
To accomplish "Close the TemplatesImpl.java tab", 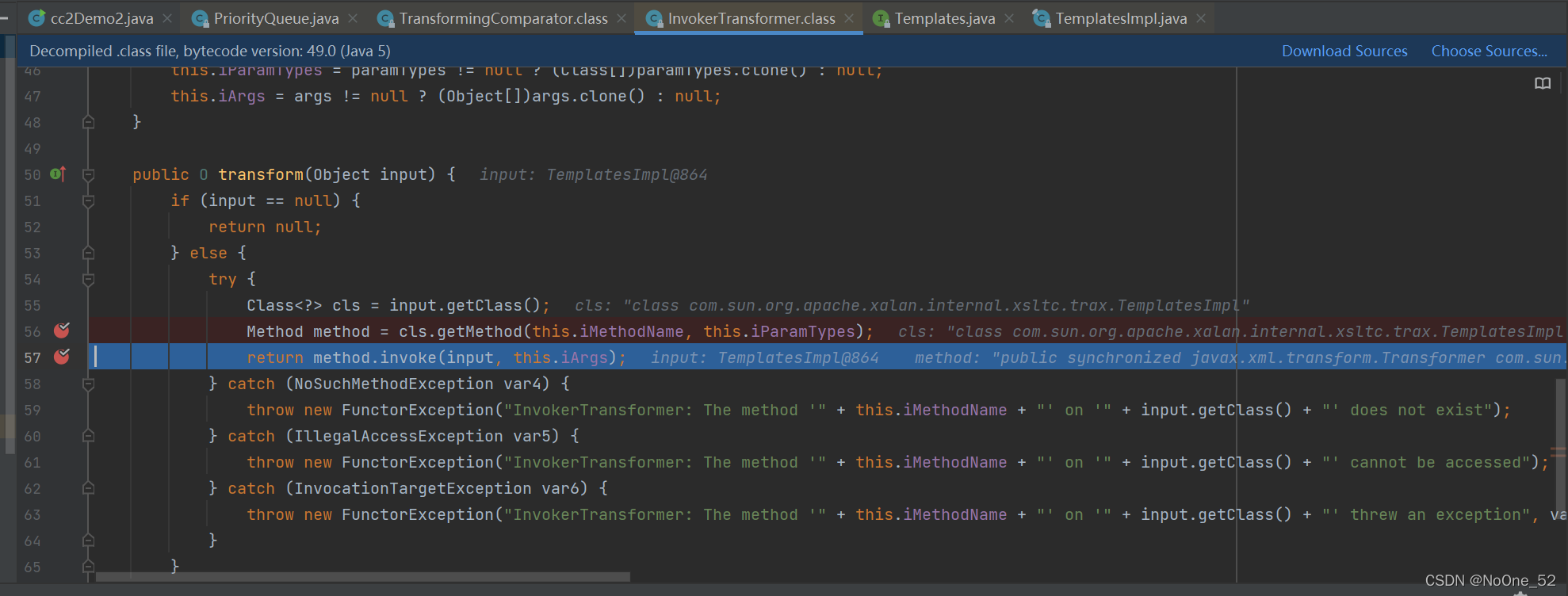I will point(1201,18).
